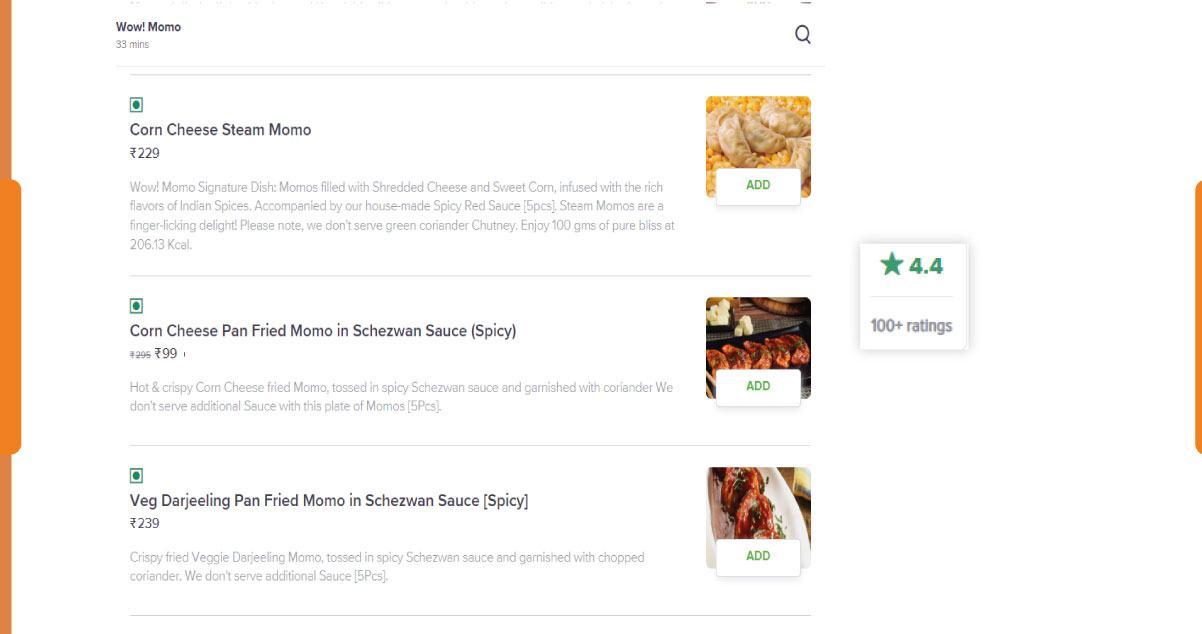Add Corn Cheese Pan Fried Momo to cart
The height and width of the screenshot is (634, 1202).
coord(757,385)
